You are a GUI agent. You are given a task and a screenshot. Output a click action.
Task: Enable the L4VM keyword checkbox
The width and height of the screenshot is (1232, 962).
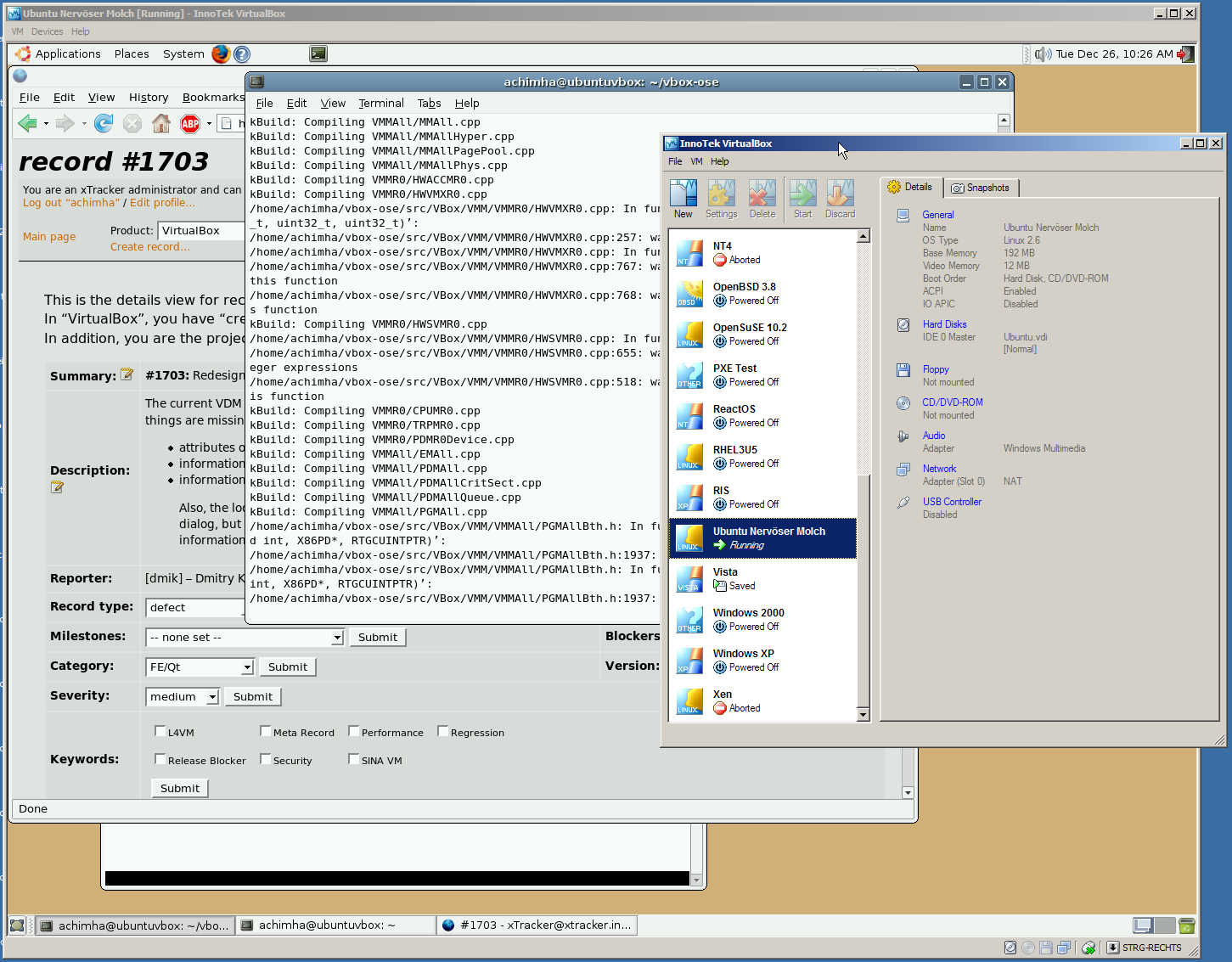click(160, 731)
